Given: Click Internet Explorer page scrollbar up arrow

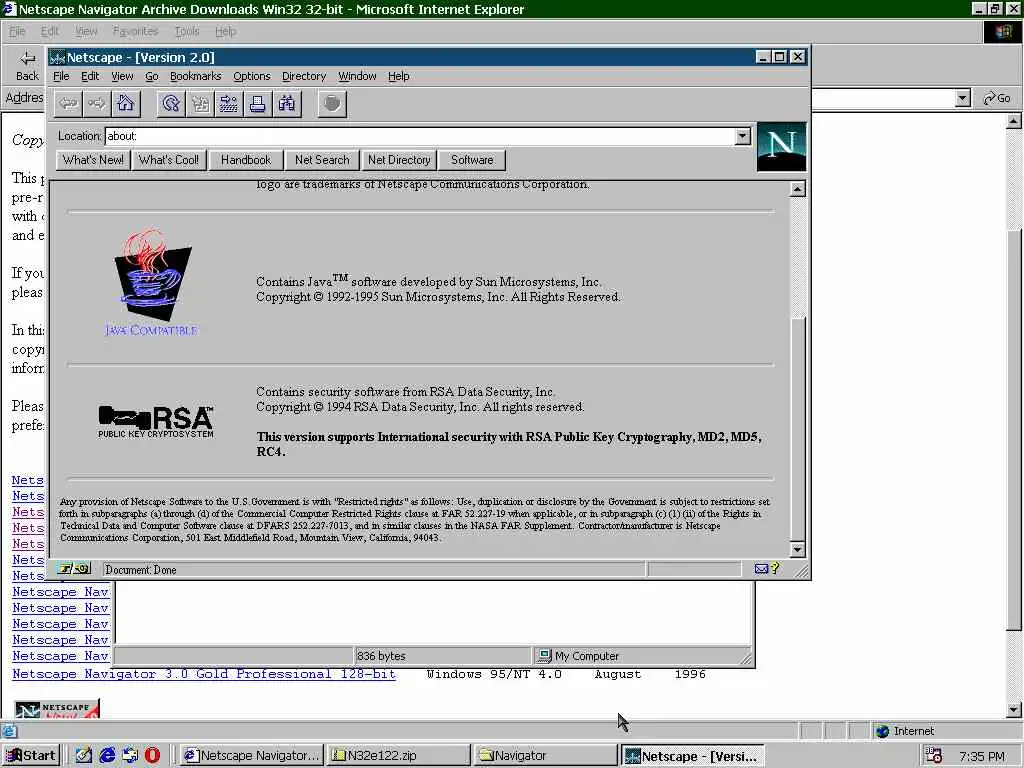Looking at the screenshot, I should pyautogui.click(x=1014, y=121).
